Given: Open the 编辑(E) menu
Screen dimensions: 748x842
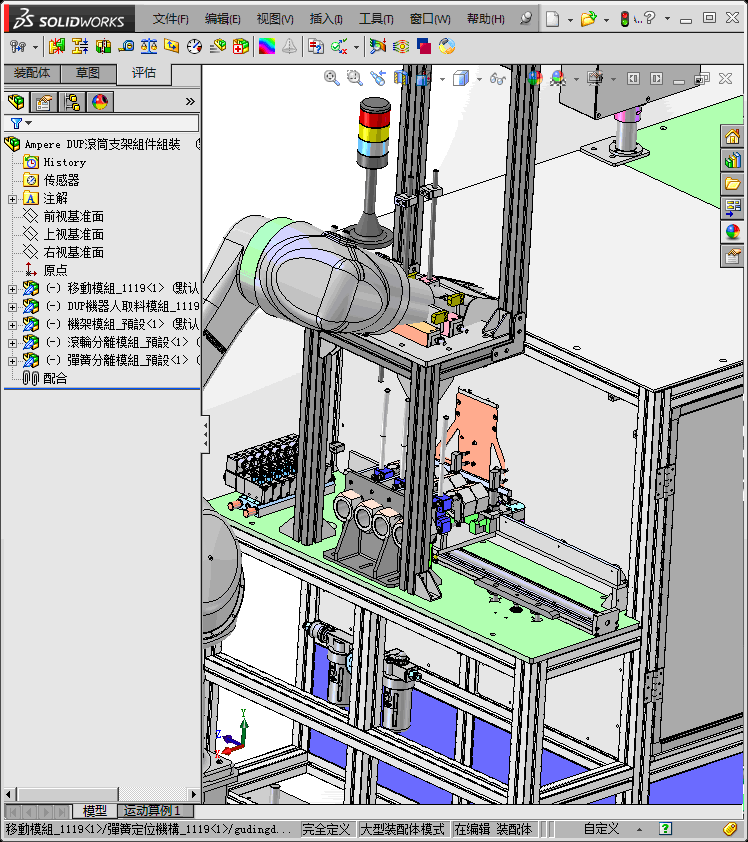Looking at the screenshot, I should pos(222,19).
